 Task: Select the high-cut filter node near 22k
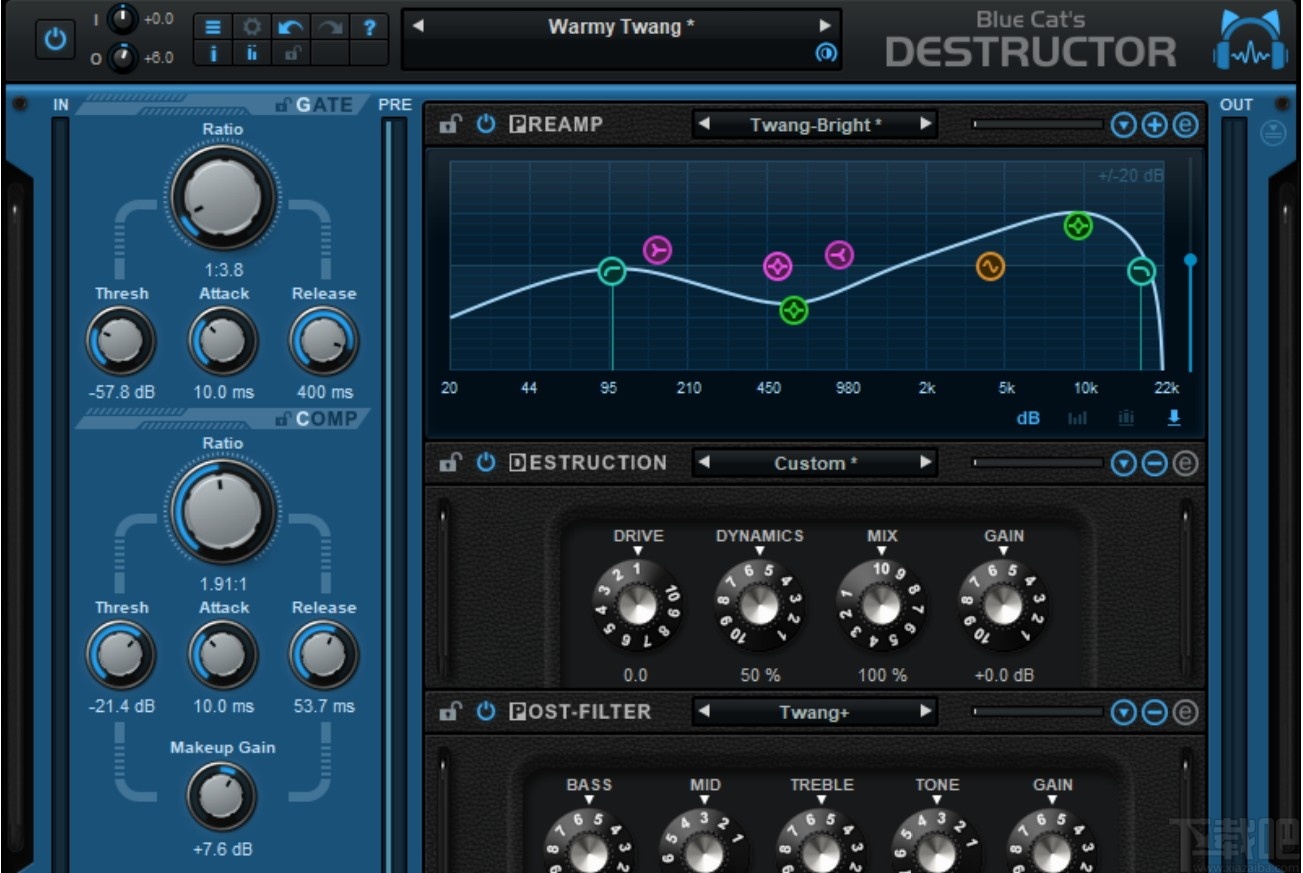(1141, 271)
